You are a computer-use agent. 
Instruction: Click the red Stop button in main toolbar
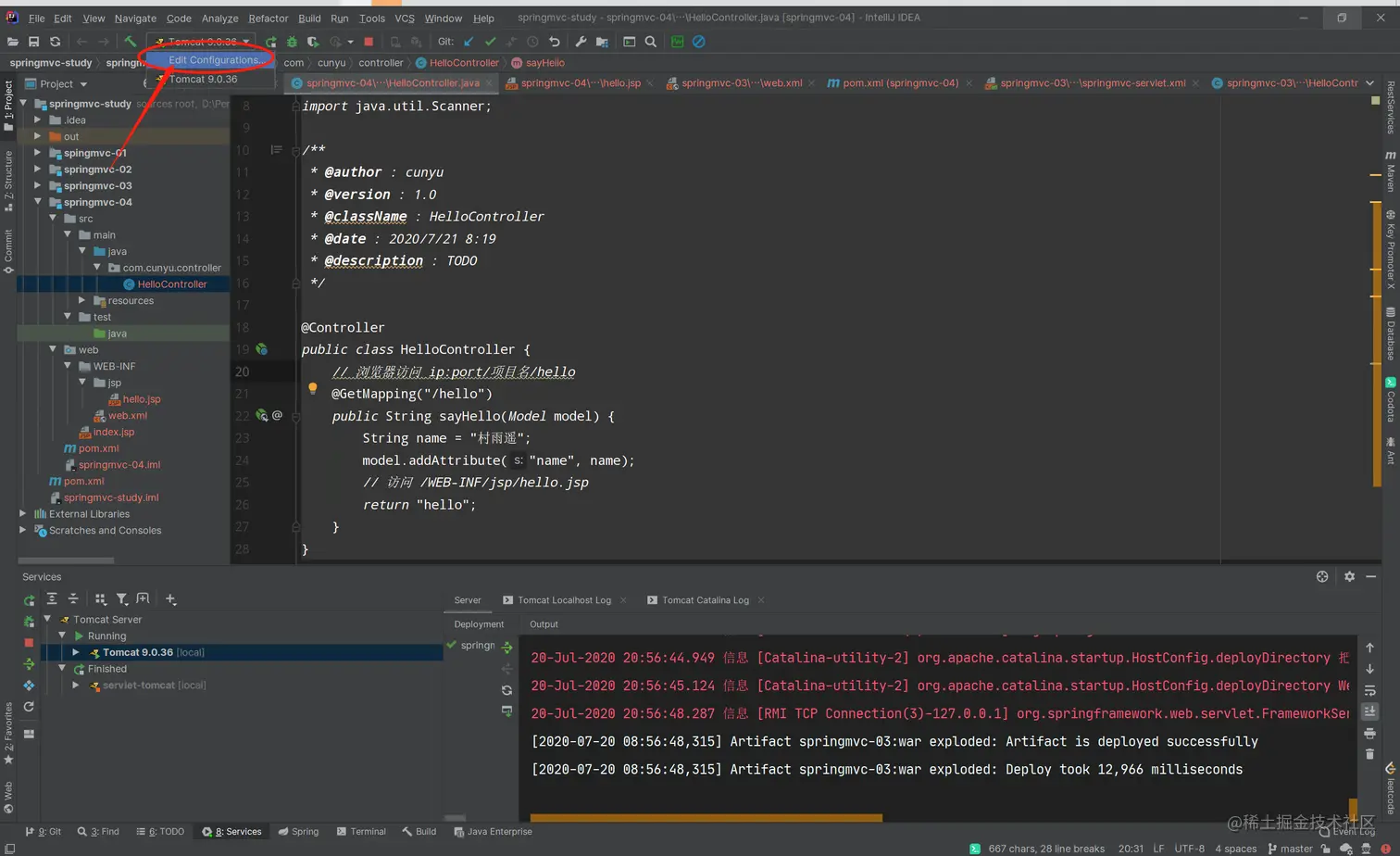[x=369, y=42]
